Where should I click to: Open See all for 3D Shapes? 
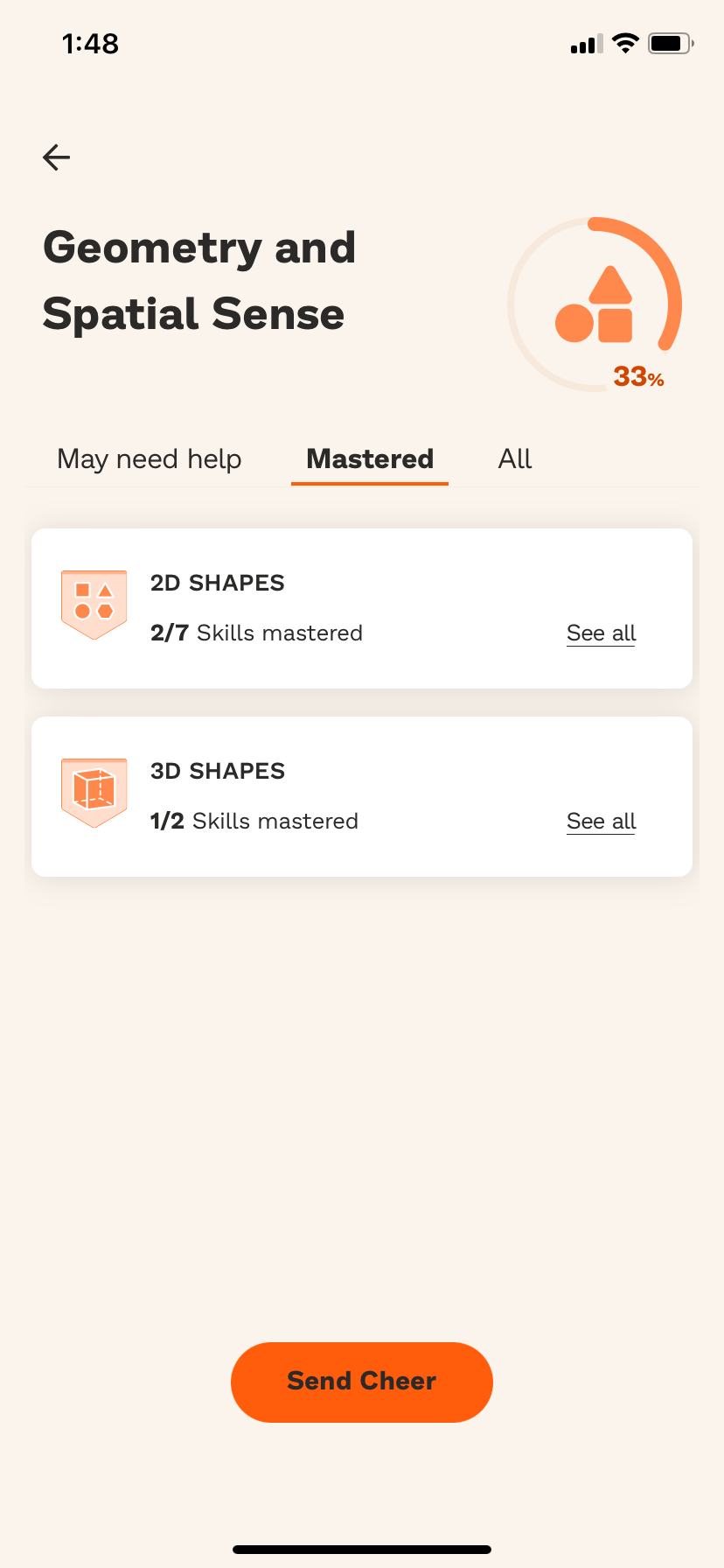[x=602, y=821]
